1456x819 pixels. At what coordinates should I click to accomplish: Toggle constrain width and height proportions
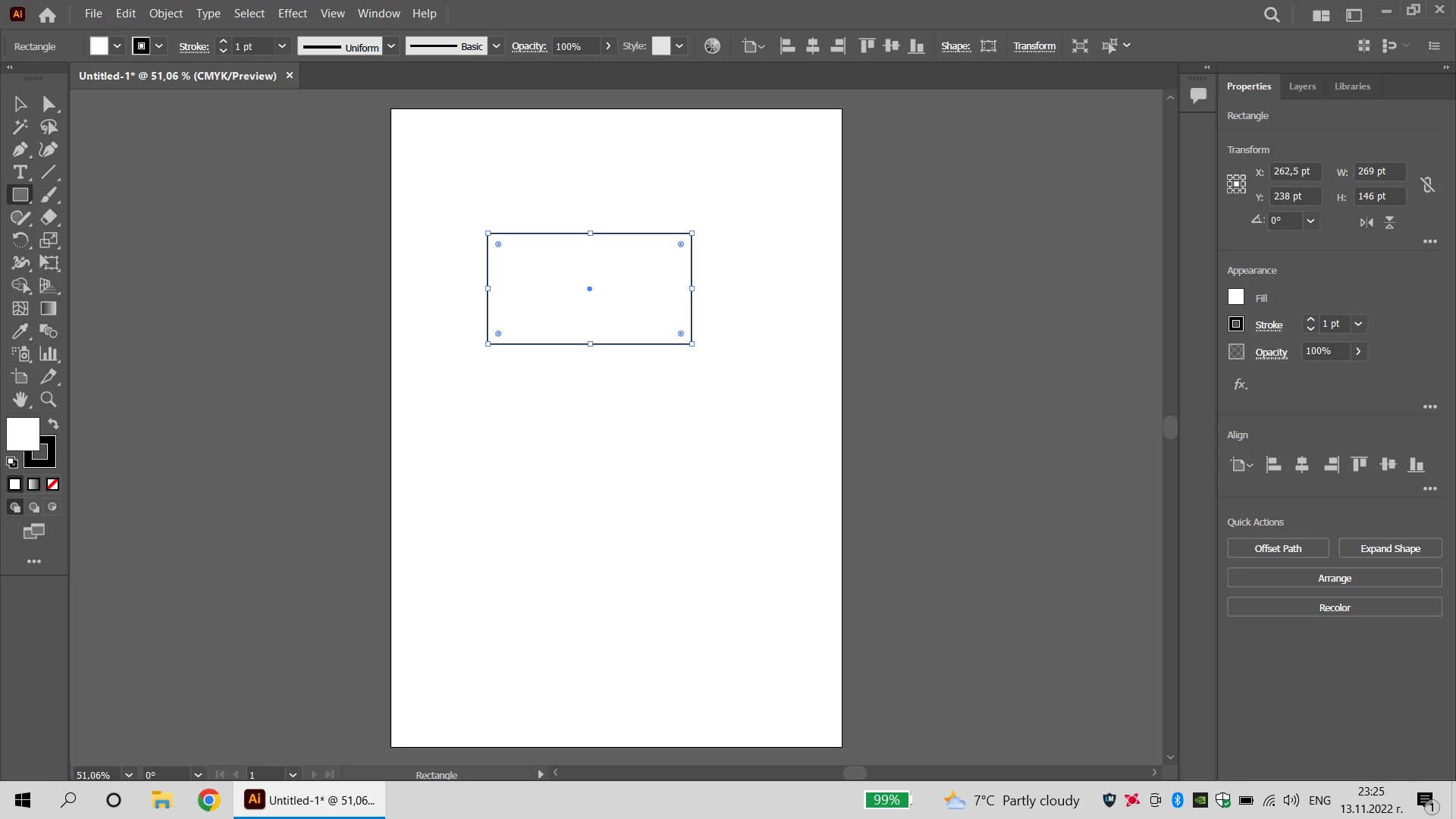pos(1427,184)
